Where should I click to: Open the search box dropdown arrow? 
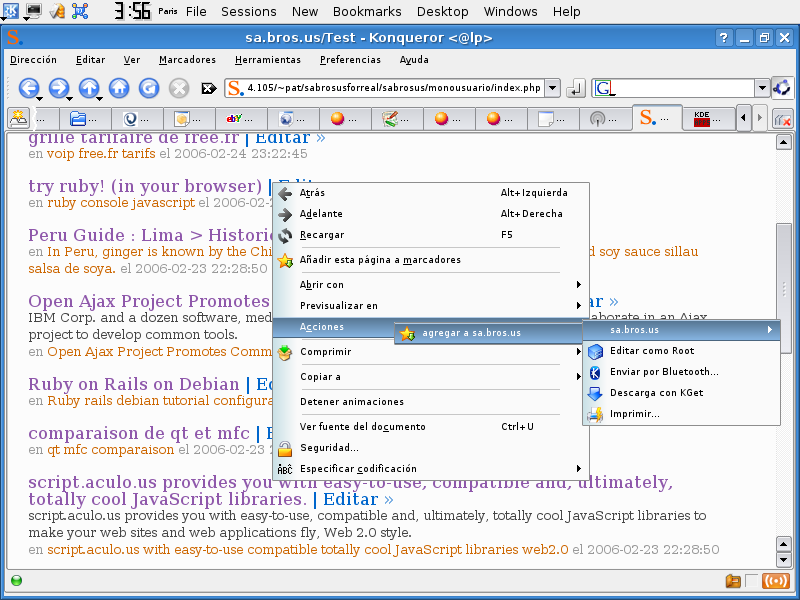(x=762, y=88)
